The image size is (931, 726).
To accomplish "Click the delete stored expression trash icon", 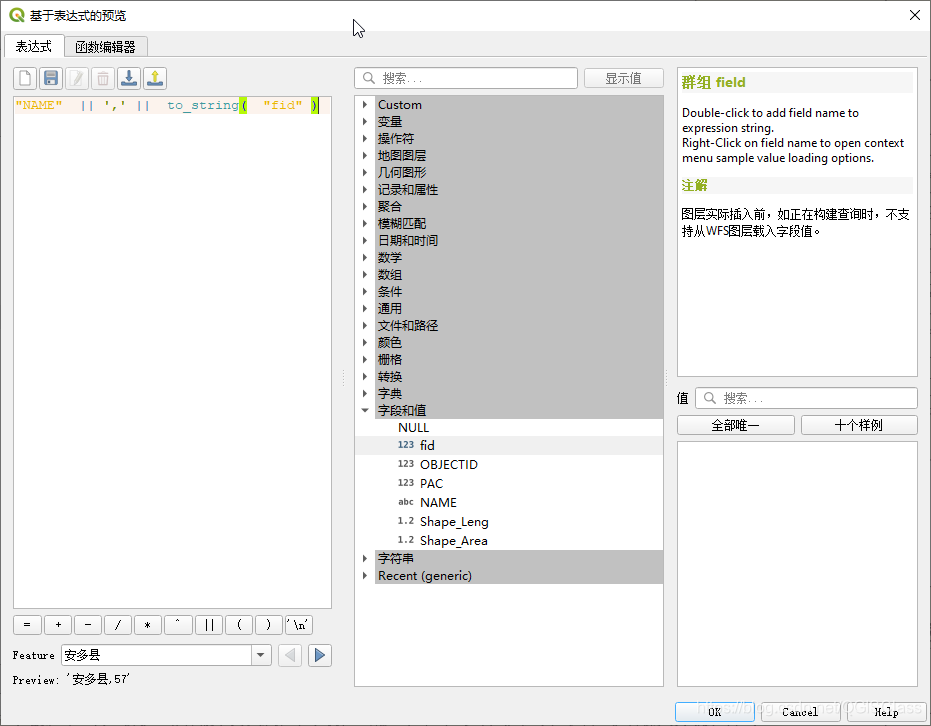I will pos(103,78).
